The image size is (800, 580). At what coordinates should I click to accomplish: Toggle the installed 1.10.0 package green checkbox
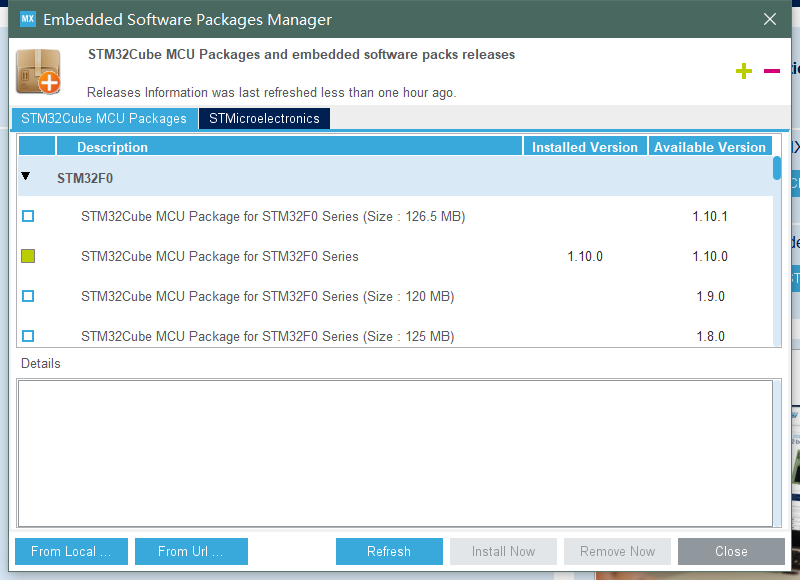click(28, 256)
